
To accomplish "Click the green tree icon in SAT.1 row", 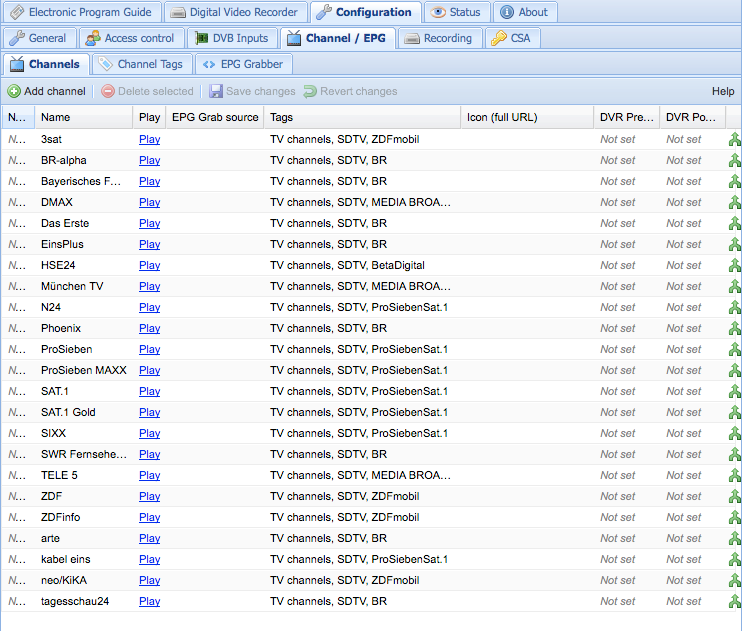I will tap(734, 391).
